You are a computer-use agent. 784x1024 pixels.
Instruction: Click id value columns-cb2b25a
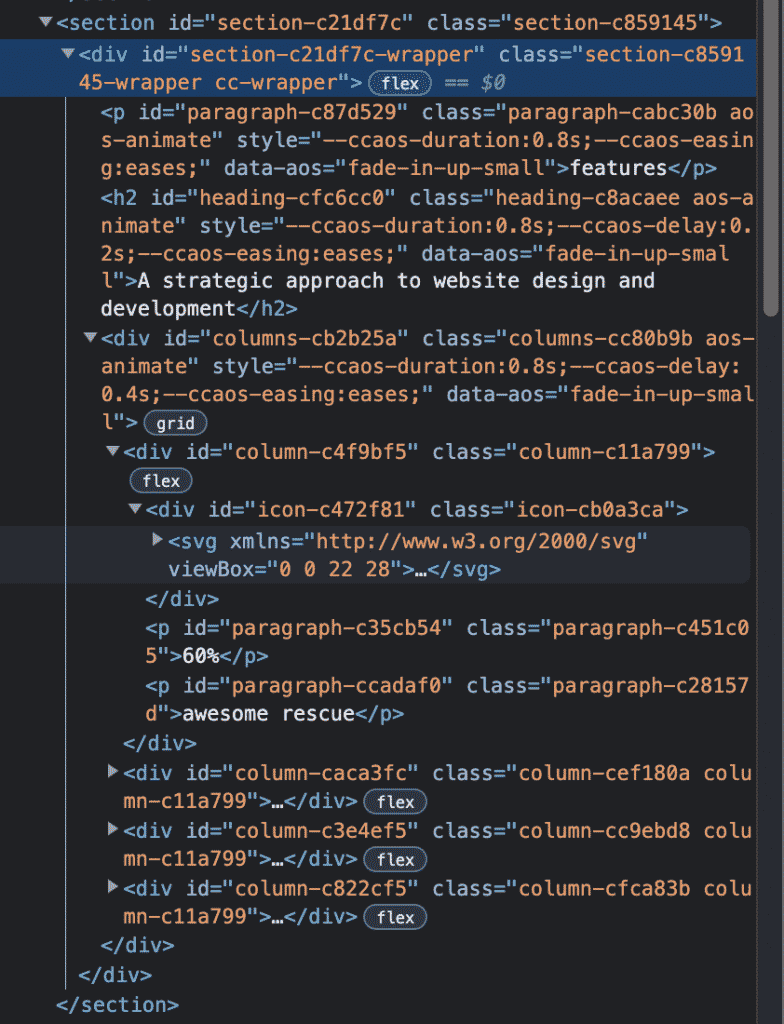tap(304, 338)
